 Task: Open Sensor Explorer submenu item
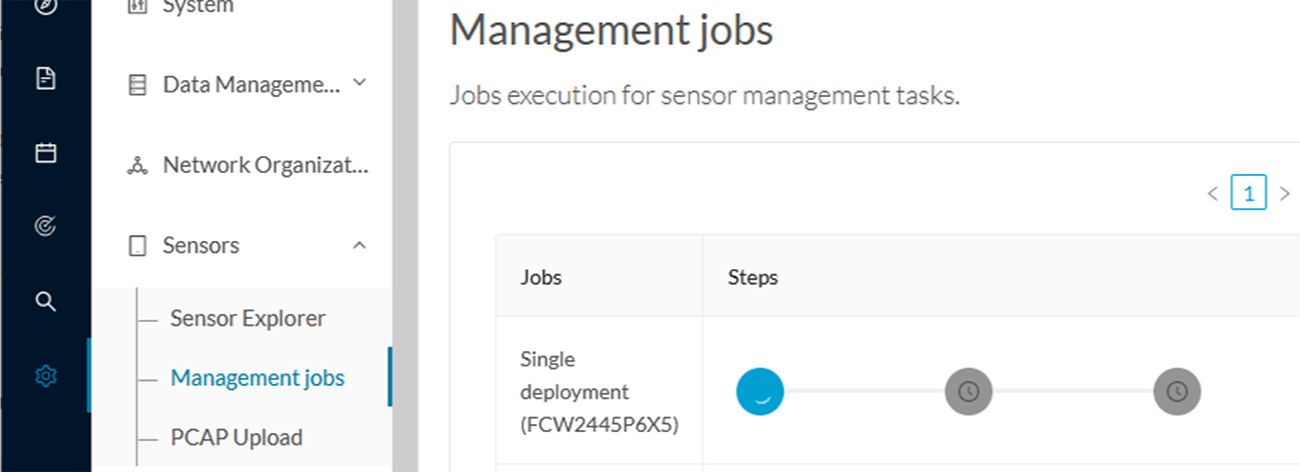tap(248, 318)
